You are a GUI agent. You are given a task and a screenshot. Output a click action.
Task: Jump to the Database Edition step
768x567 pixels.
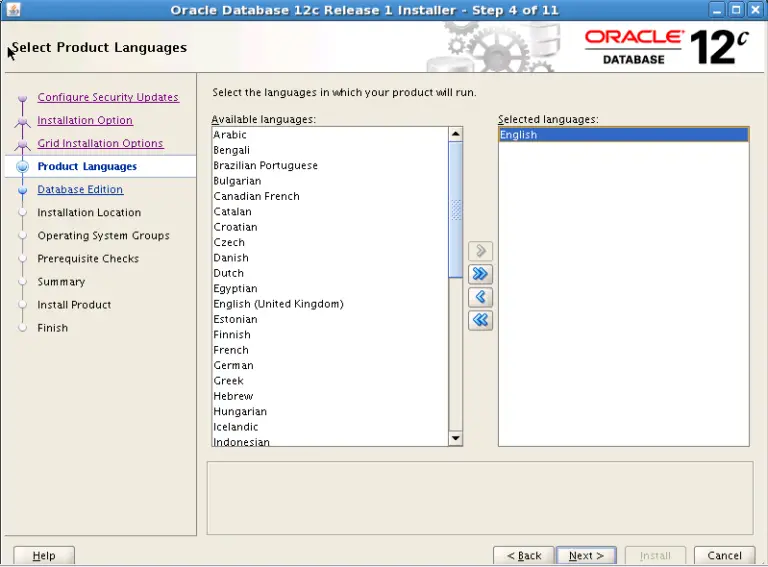[x=80, y=189]
